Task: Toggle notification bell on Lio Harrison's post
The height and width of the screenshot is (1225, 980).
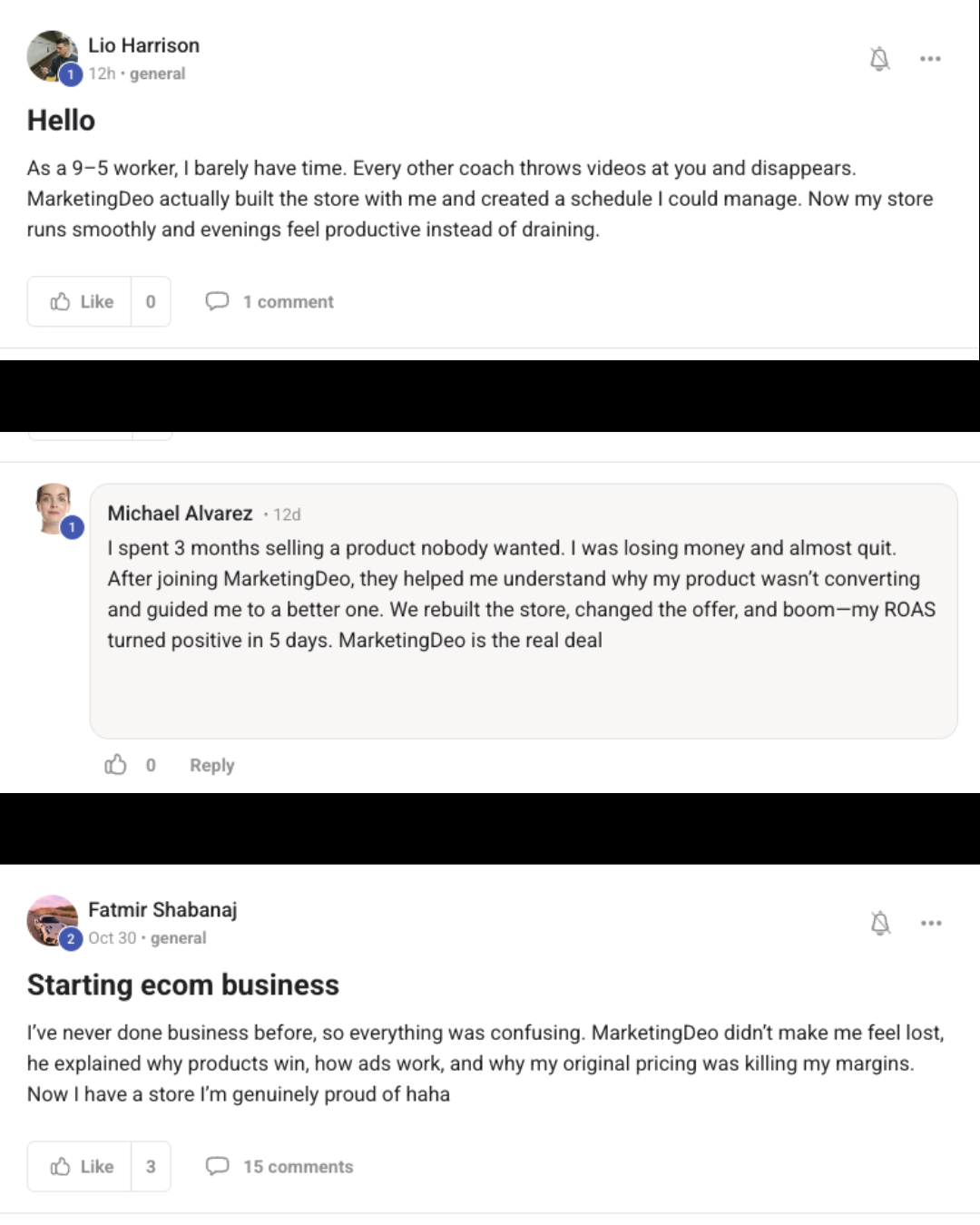Action: pos(879,59)
